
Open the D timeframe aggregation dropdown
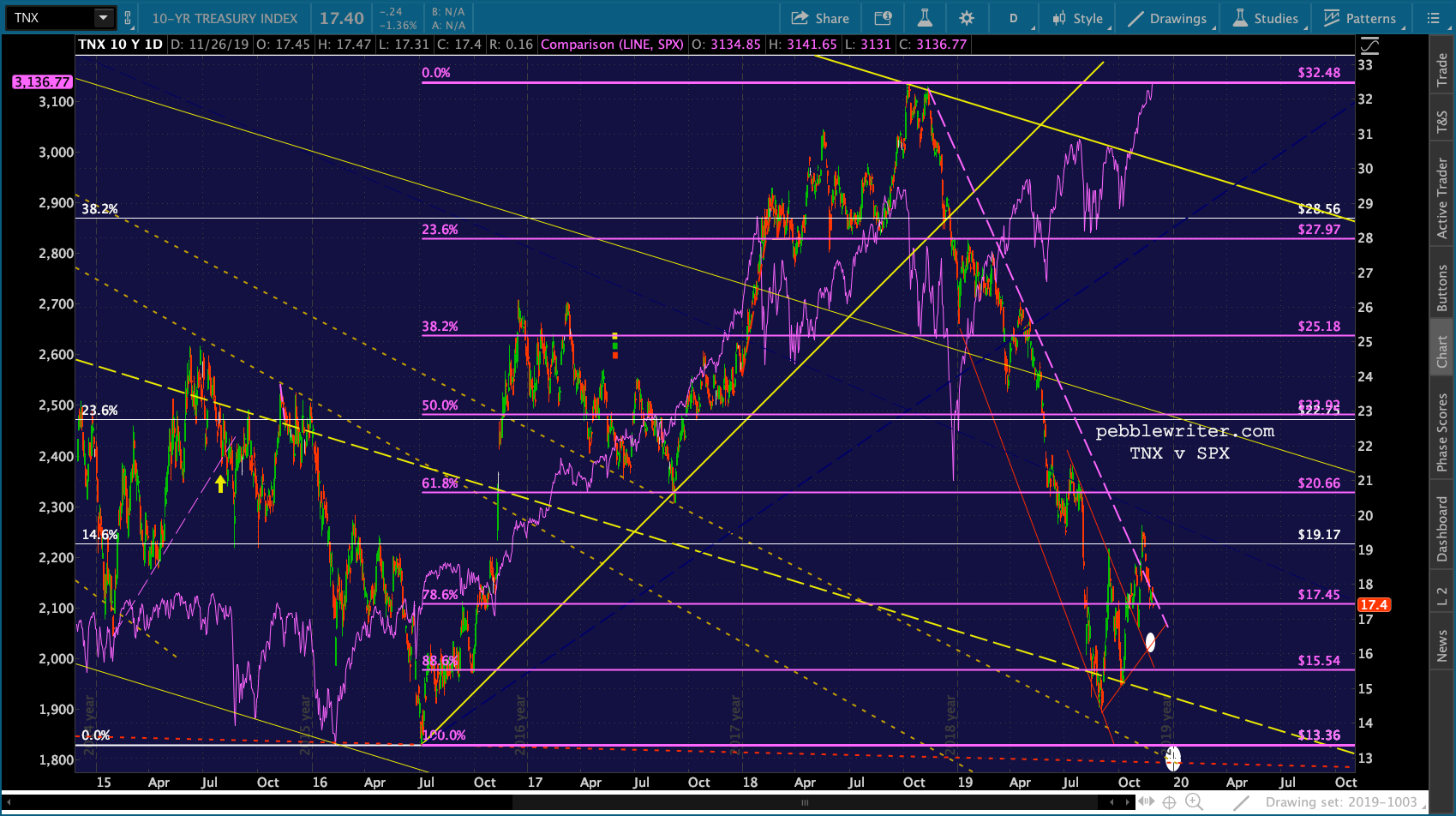pos(1014,18)
